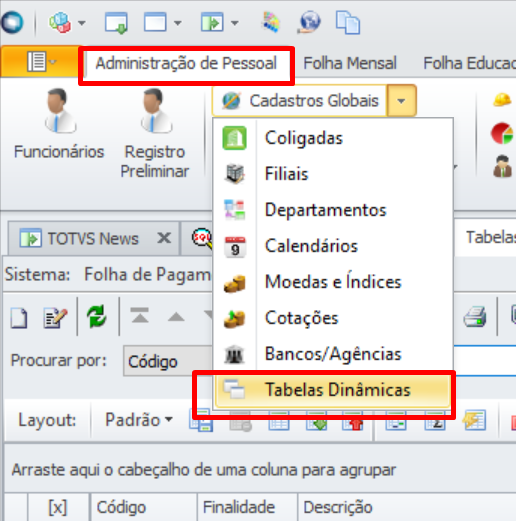
Task: Switch to the Folha Mensal ribbon tab
Action: [350, 63]
